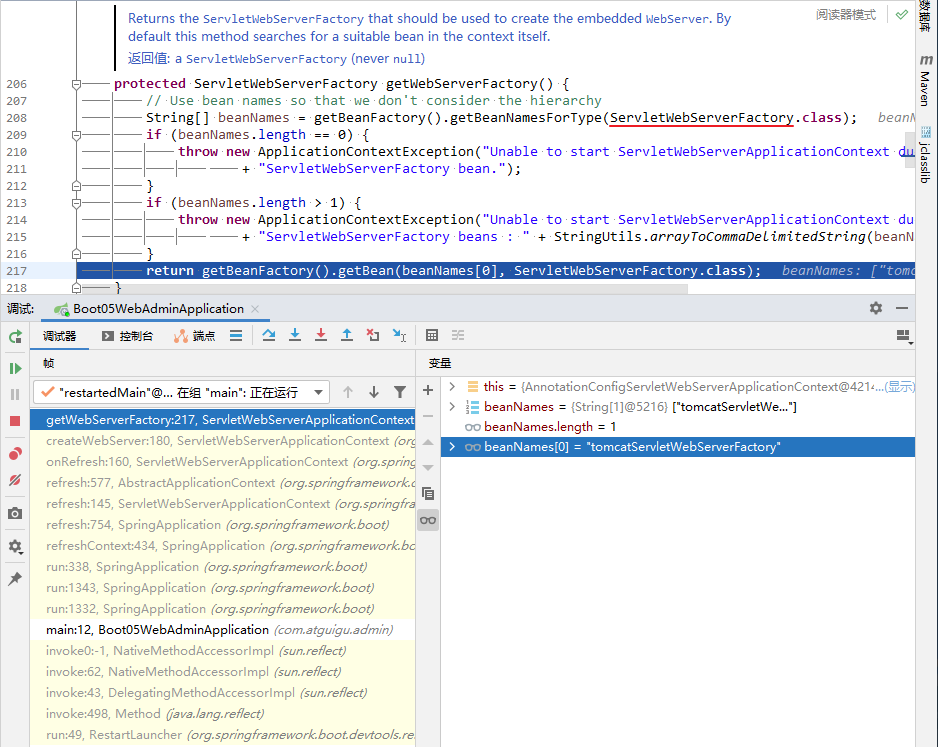Click the fold end marker at line 216
Image resolution: width=938 pixels, height=747 pixels.
coord(77,254)
